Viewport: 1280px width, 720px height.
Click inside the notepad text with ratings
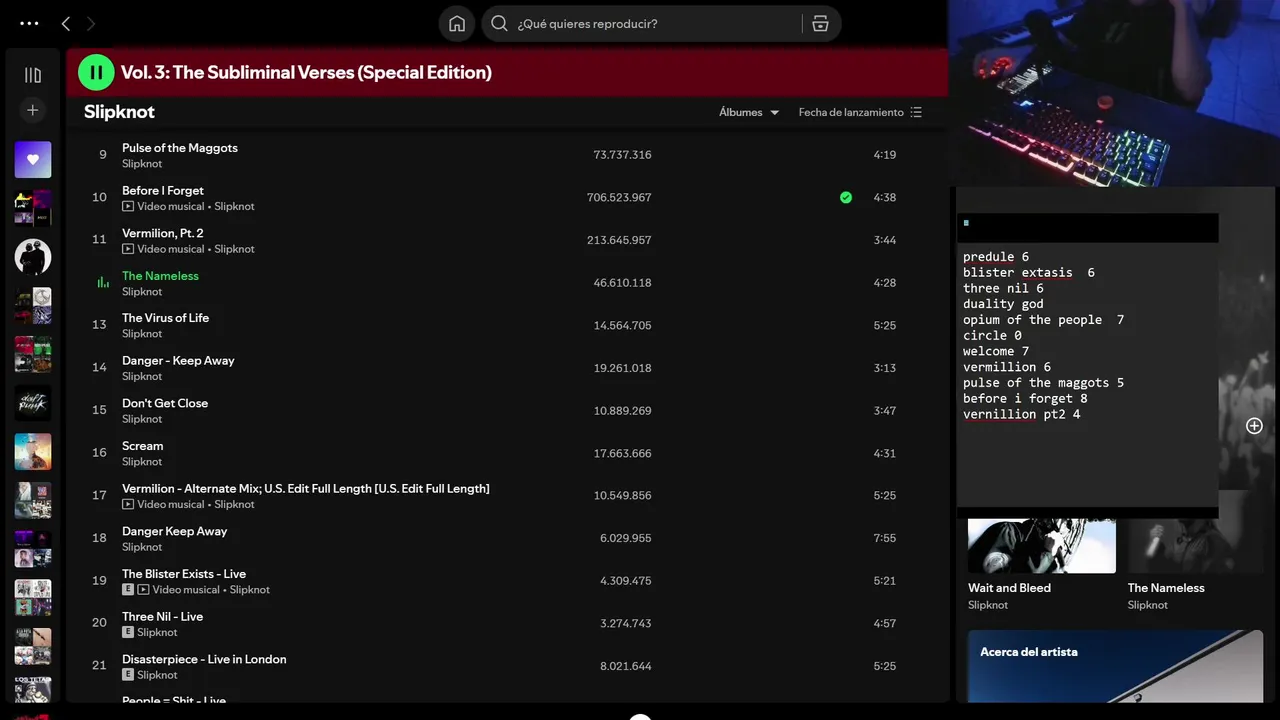[x=1087, y=374]
